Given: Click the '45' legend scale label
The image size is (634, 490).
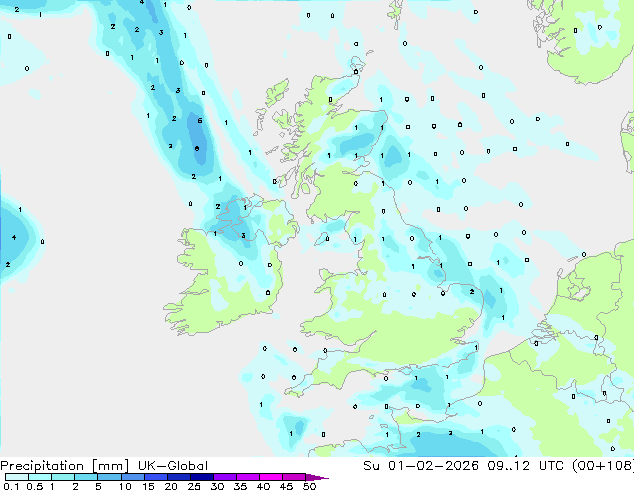Looking at the screenshot, I should (x=286, y=486).
